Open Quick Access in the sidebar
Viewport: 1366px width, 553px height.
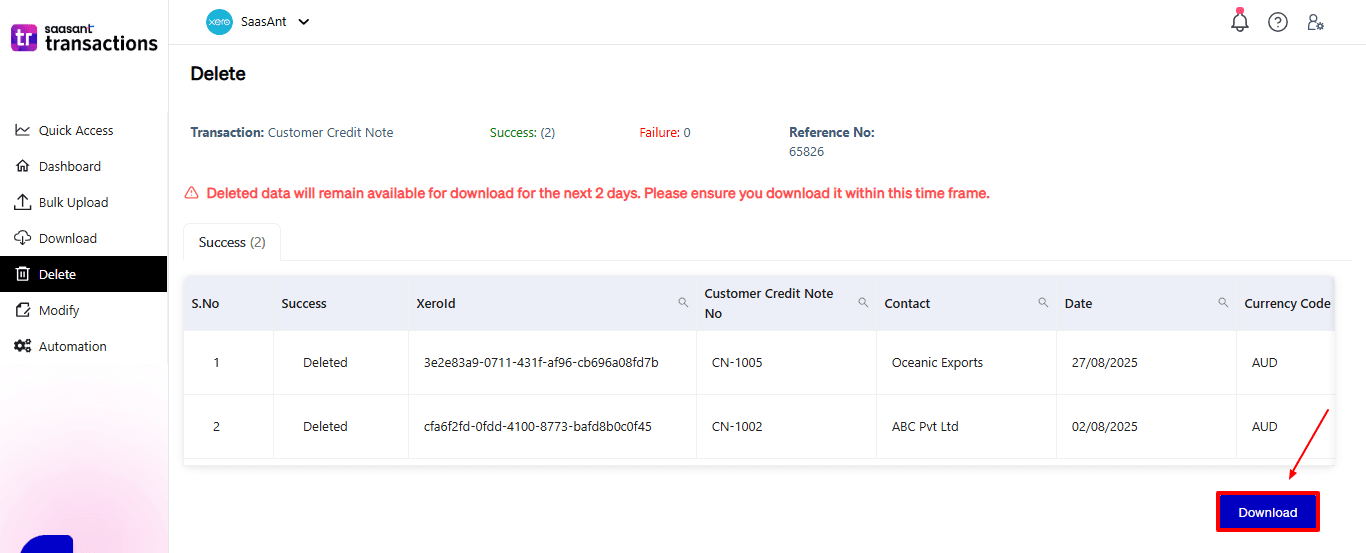pyautogui.click(x=76, y=130)
